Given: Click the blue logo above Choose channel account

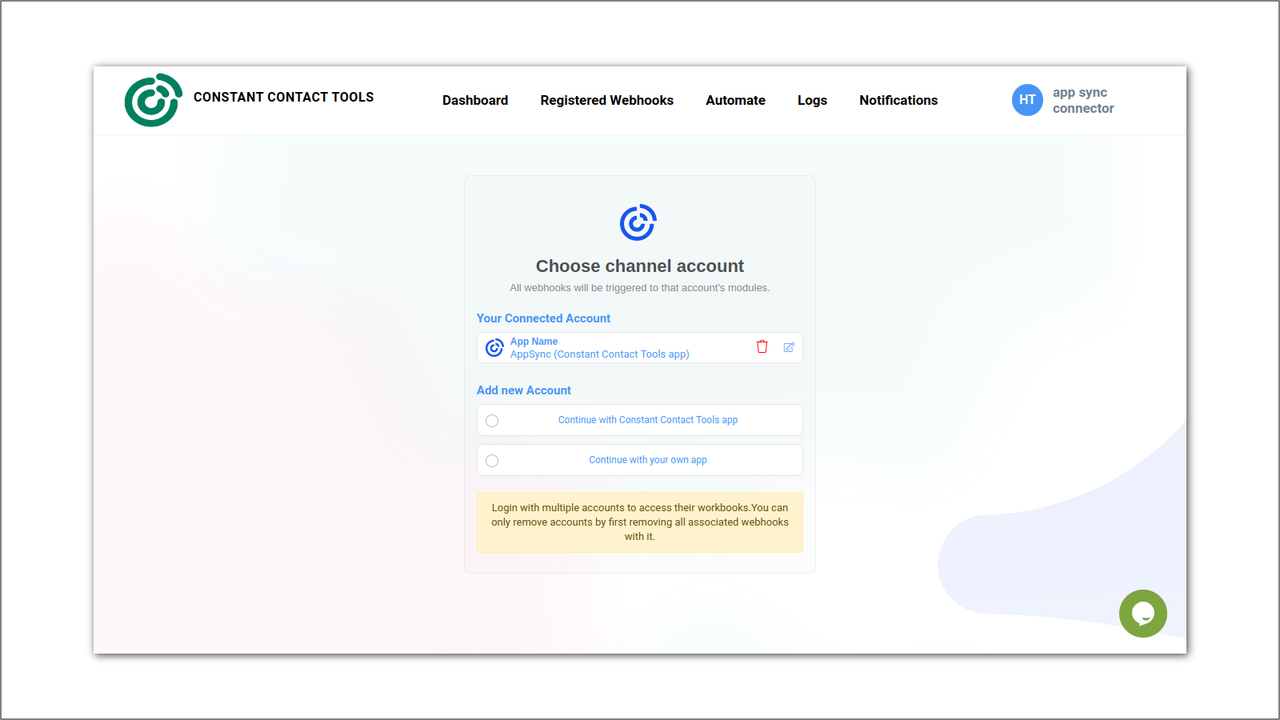Looking at the screenshot, I should [x=639, y=222].
